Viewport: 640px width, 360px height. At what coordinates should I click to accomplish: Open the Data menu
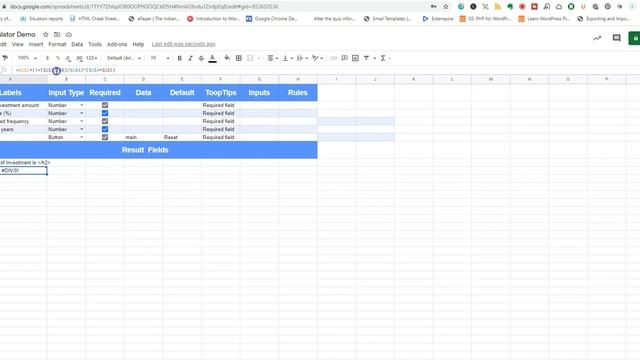click(x=77, y=44)
